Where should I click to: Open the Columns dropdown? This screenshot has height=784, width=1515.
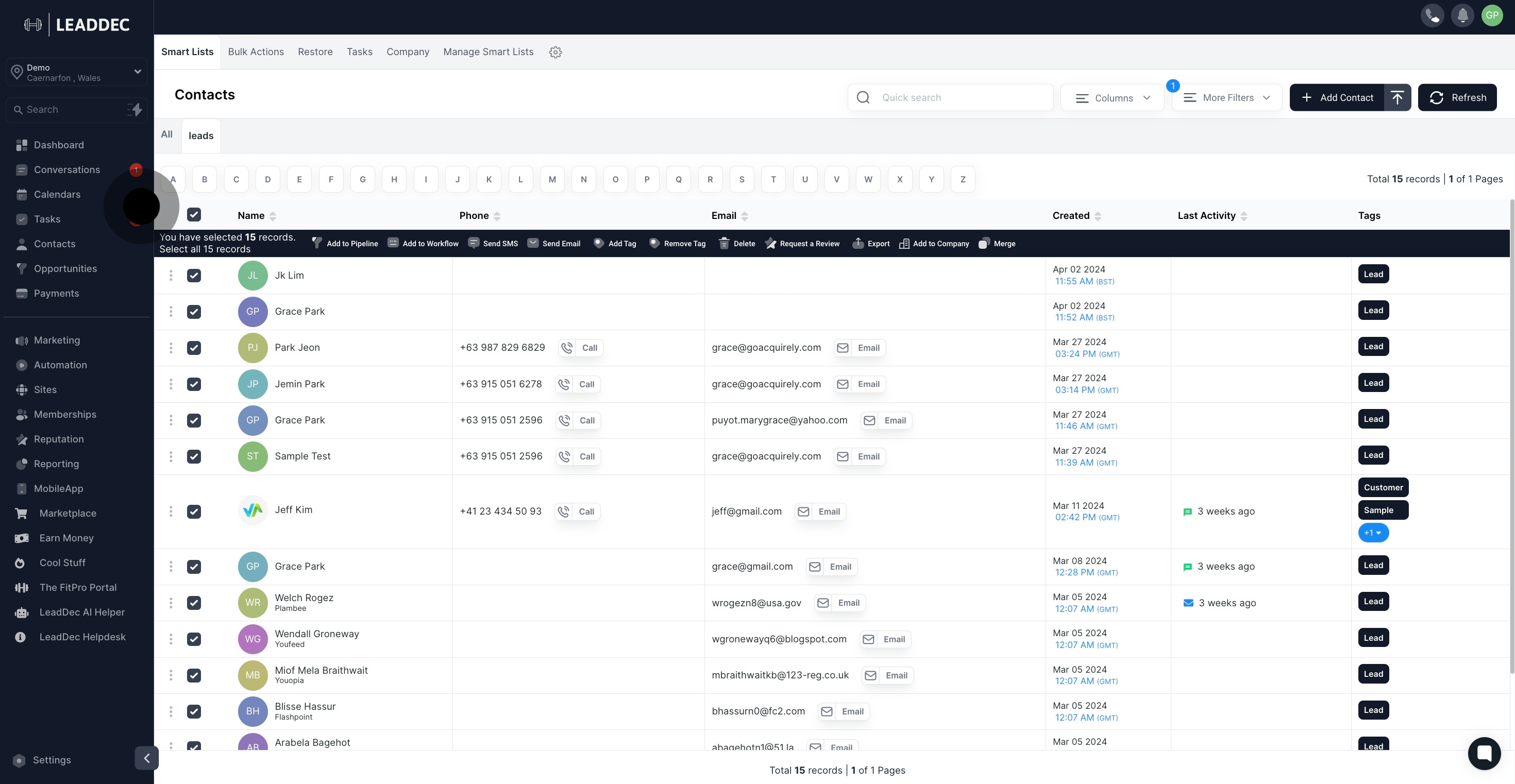(1112, 97)
